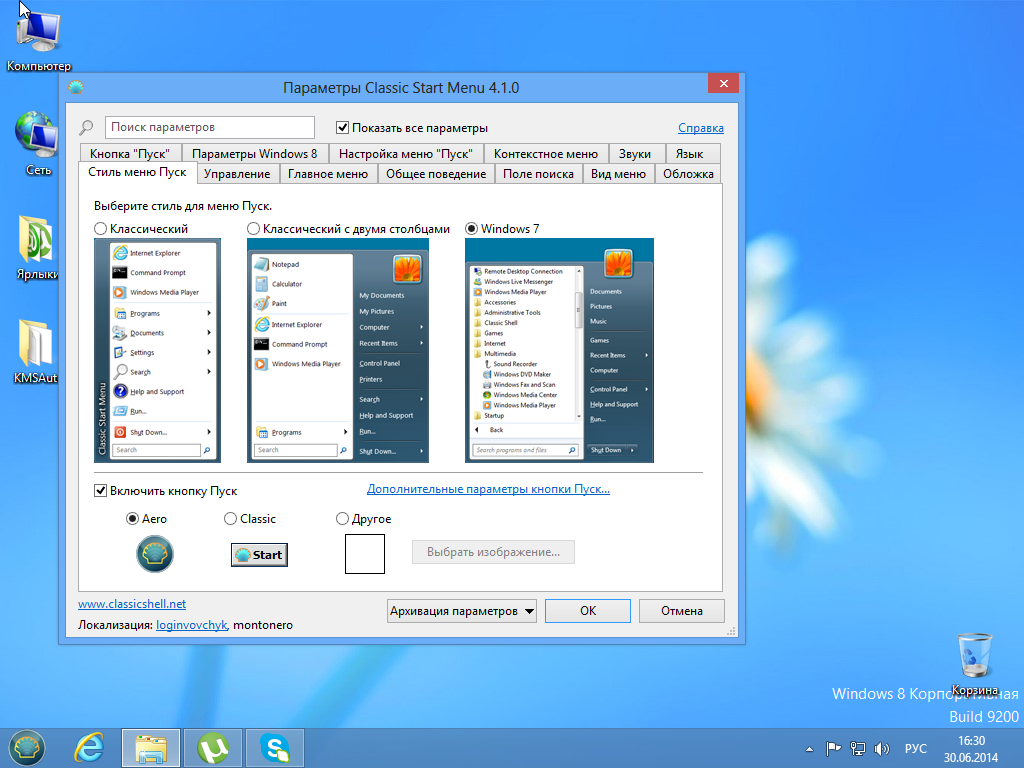This screenshot has height=768, width=1024.
Task: Click the shell Start button on taskbar
Action: (26, 748)
